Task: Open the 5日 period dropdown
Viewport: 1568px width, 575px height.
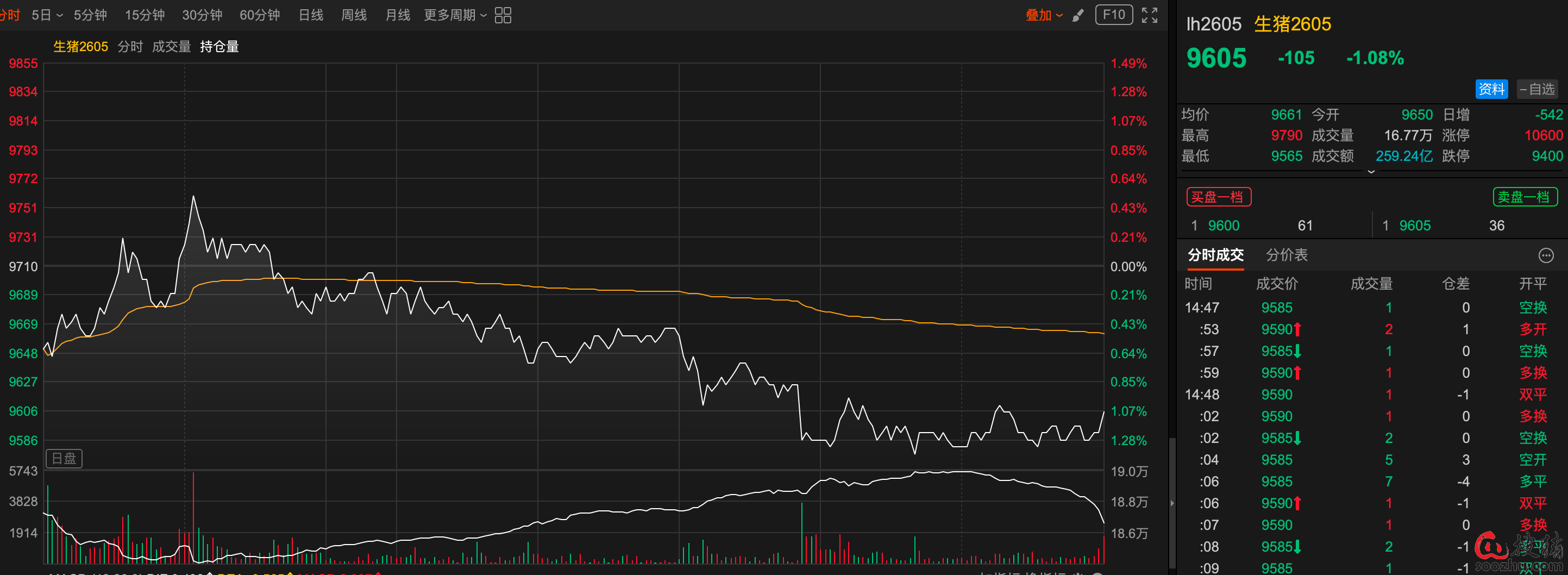Action: (47, 15)
